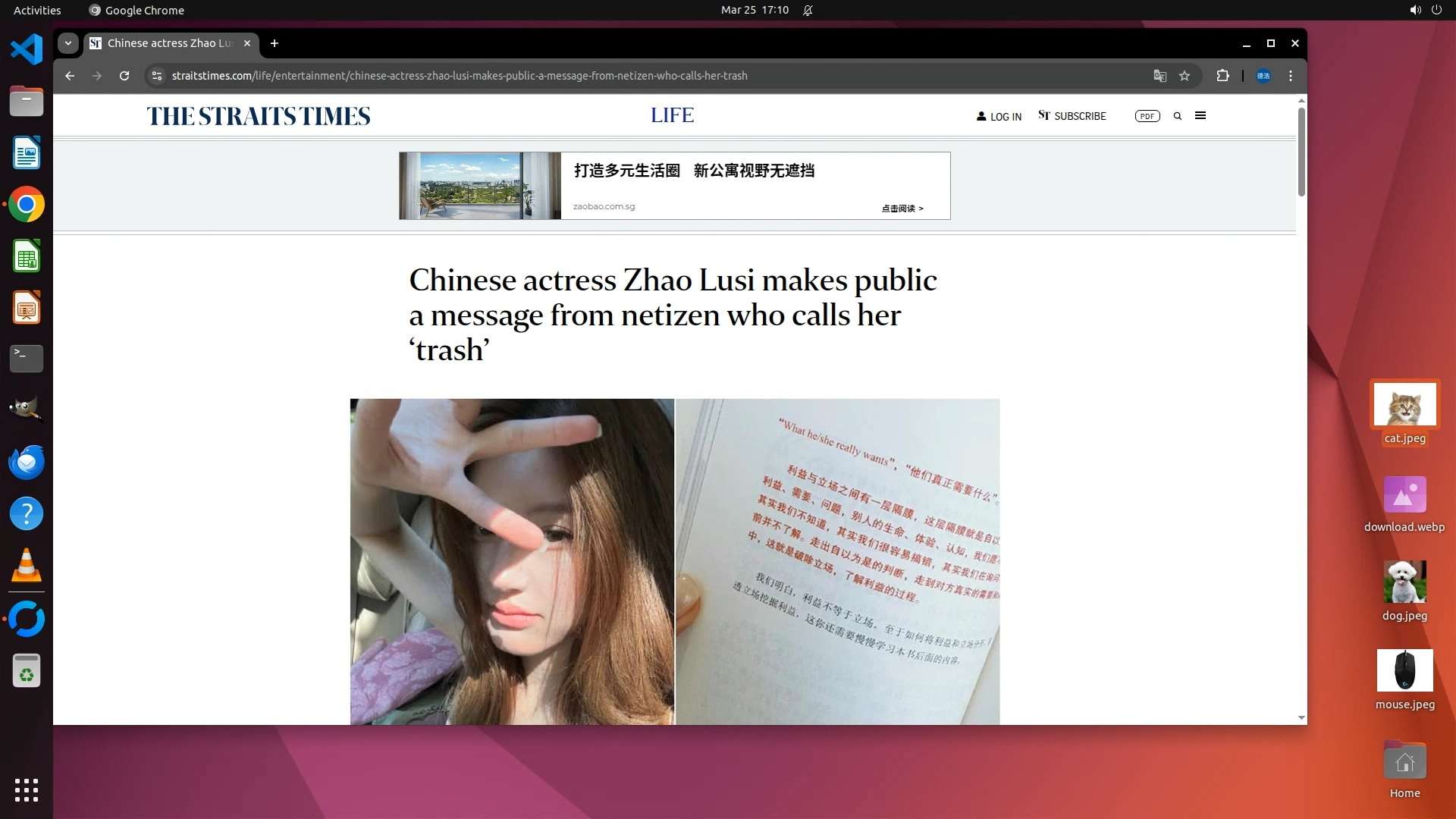Click the PDF edition icon
Viewport: 1456px width, 819px height.
[1147, 116]
